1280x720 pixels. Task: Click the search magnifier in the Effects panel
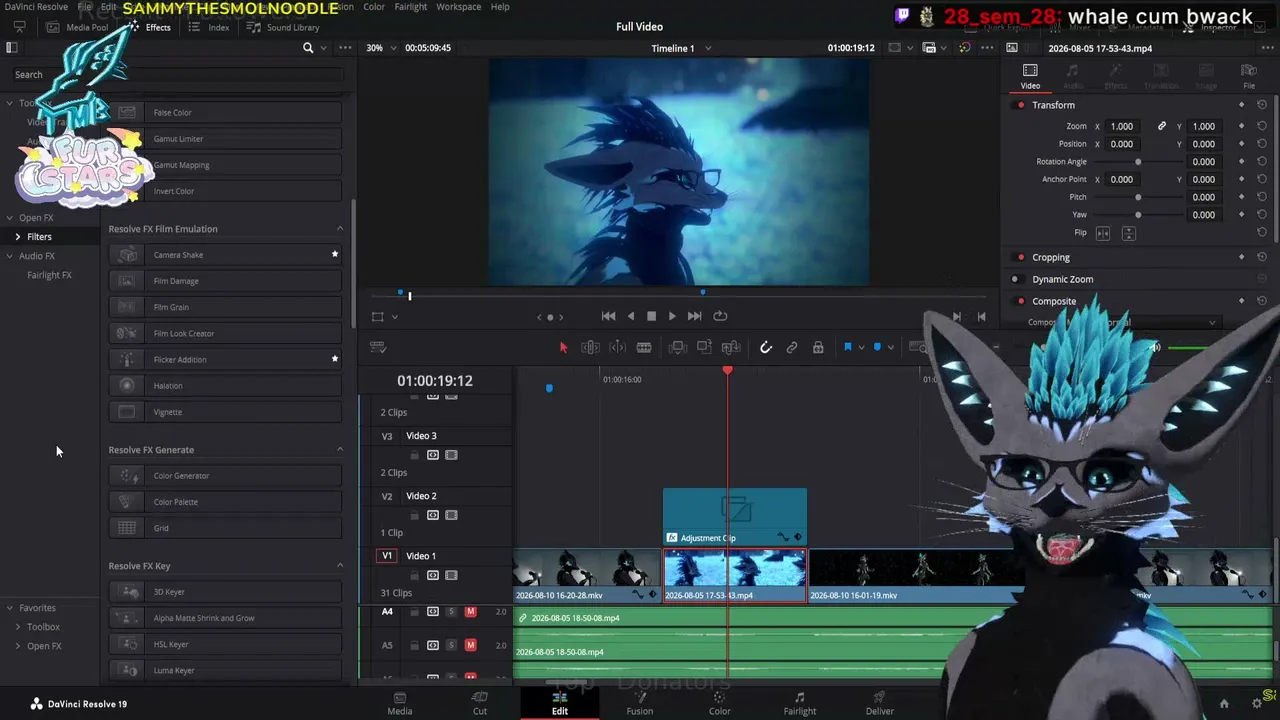pos(308,48)
